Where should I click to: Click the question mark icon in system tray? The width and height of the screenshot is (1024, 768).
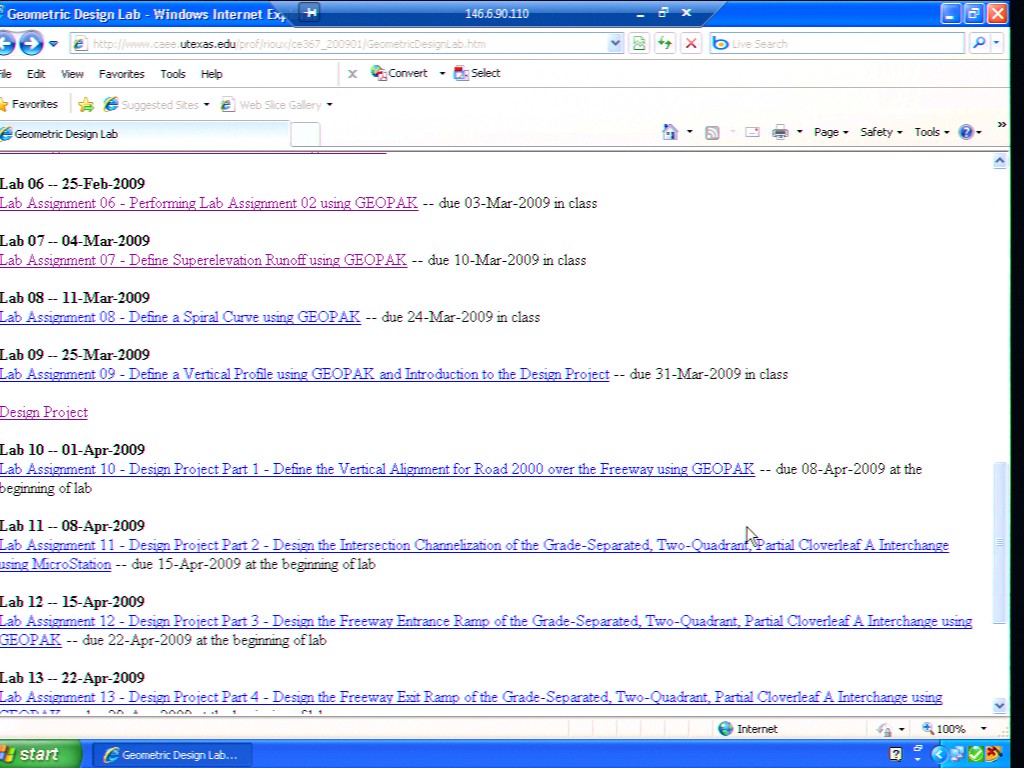(896, 754)
